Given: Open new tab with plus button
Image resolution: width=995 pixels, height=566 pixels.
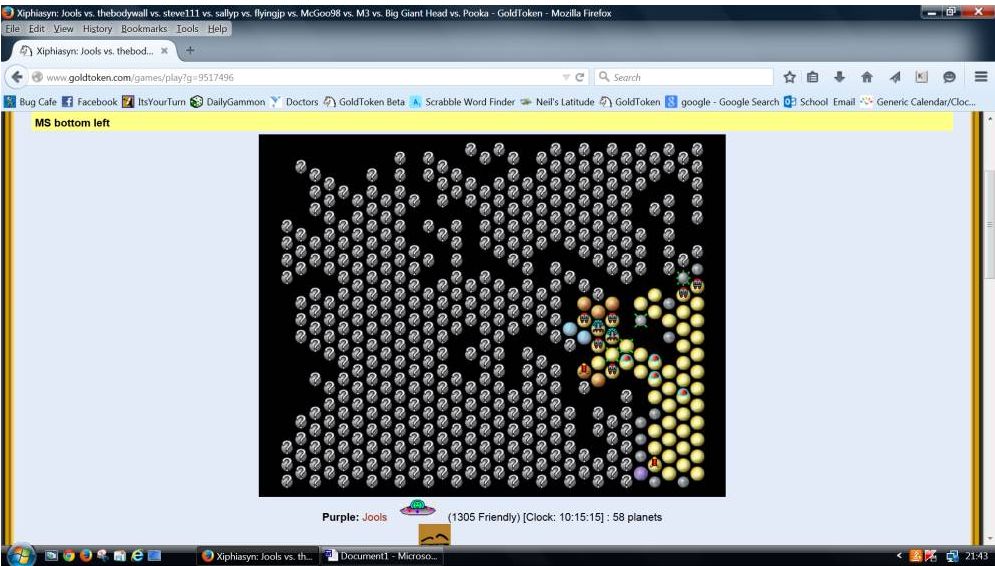Looking at the screenshot, I should coord(190,50).
